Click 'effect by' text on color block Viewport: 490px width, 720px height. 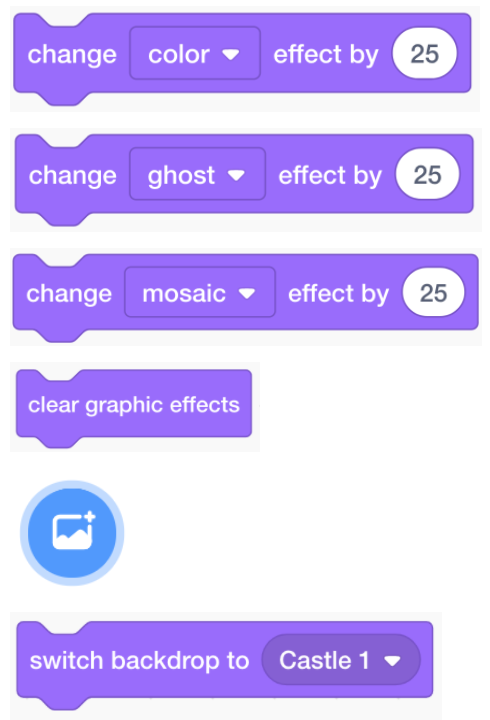coord(326,55)
